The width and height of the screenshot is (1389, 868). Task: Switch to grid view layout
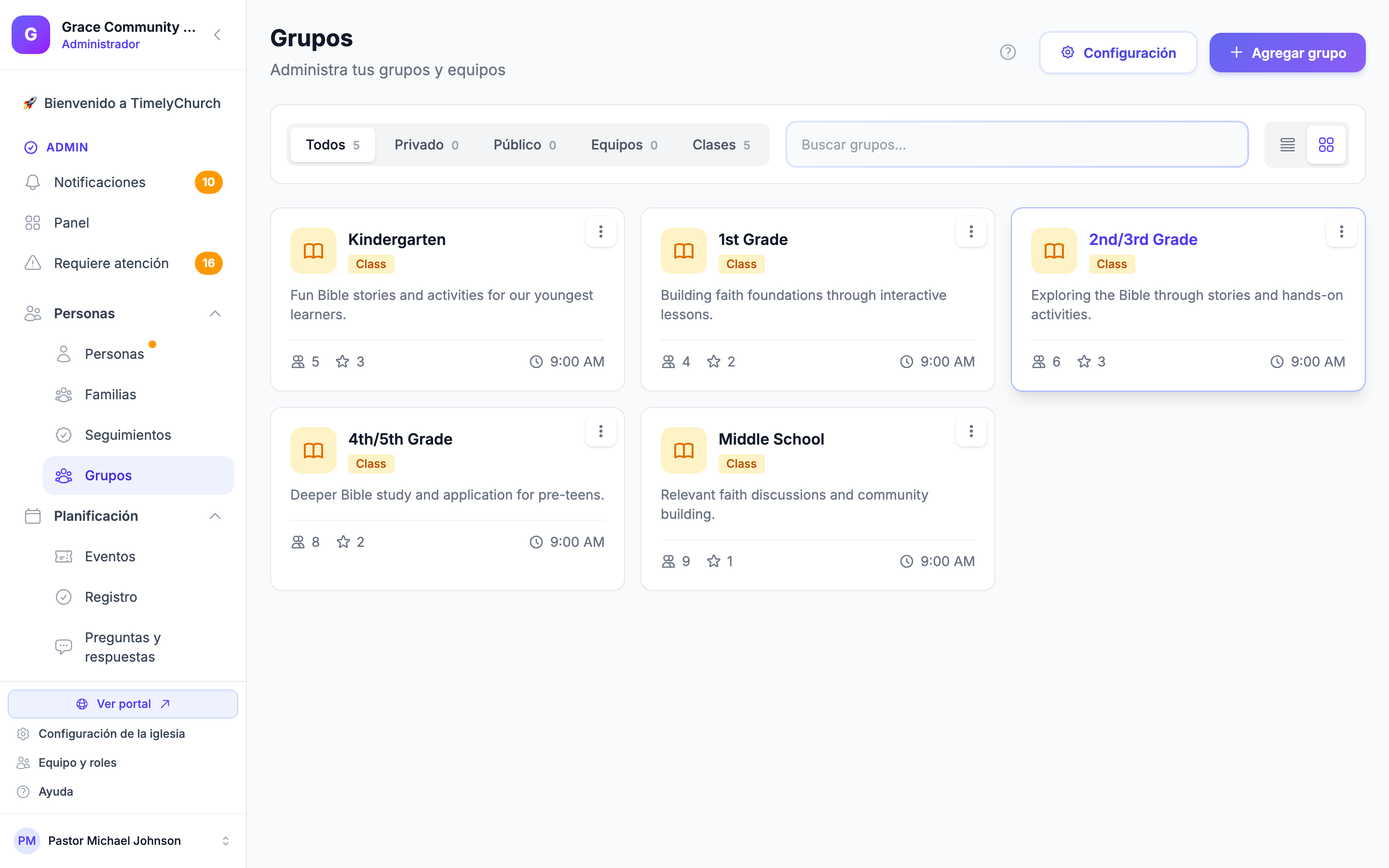pos(1326,145)
